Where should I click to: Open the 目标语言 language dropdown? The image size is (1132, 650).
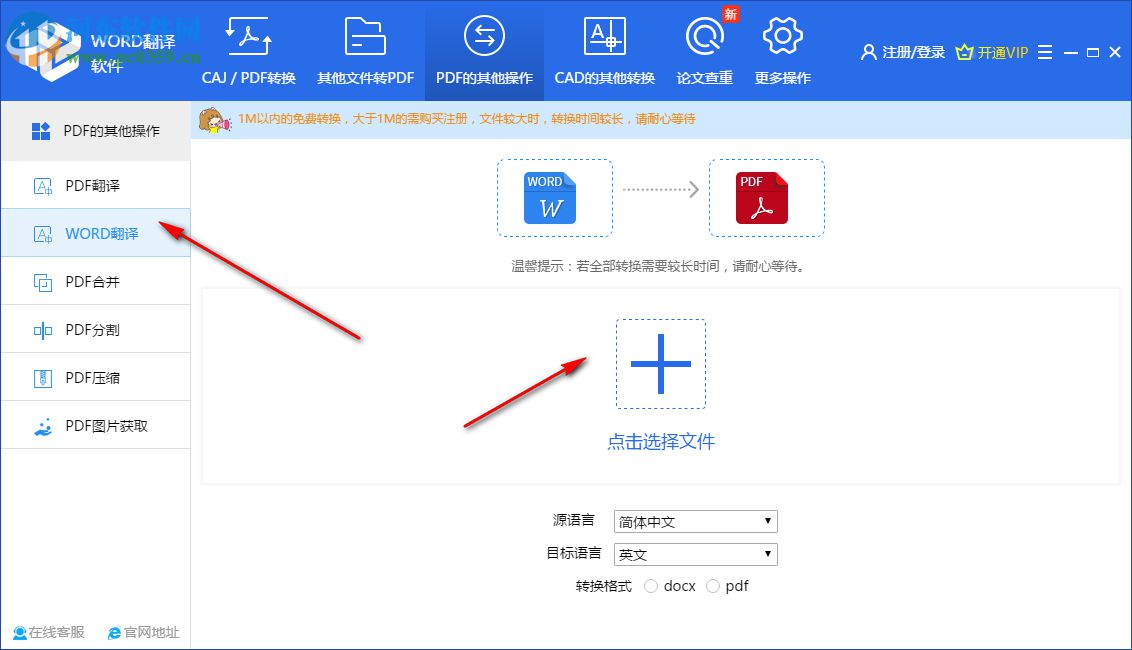694,554
